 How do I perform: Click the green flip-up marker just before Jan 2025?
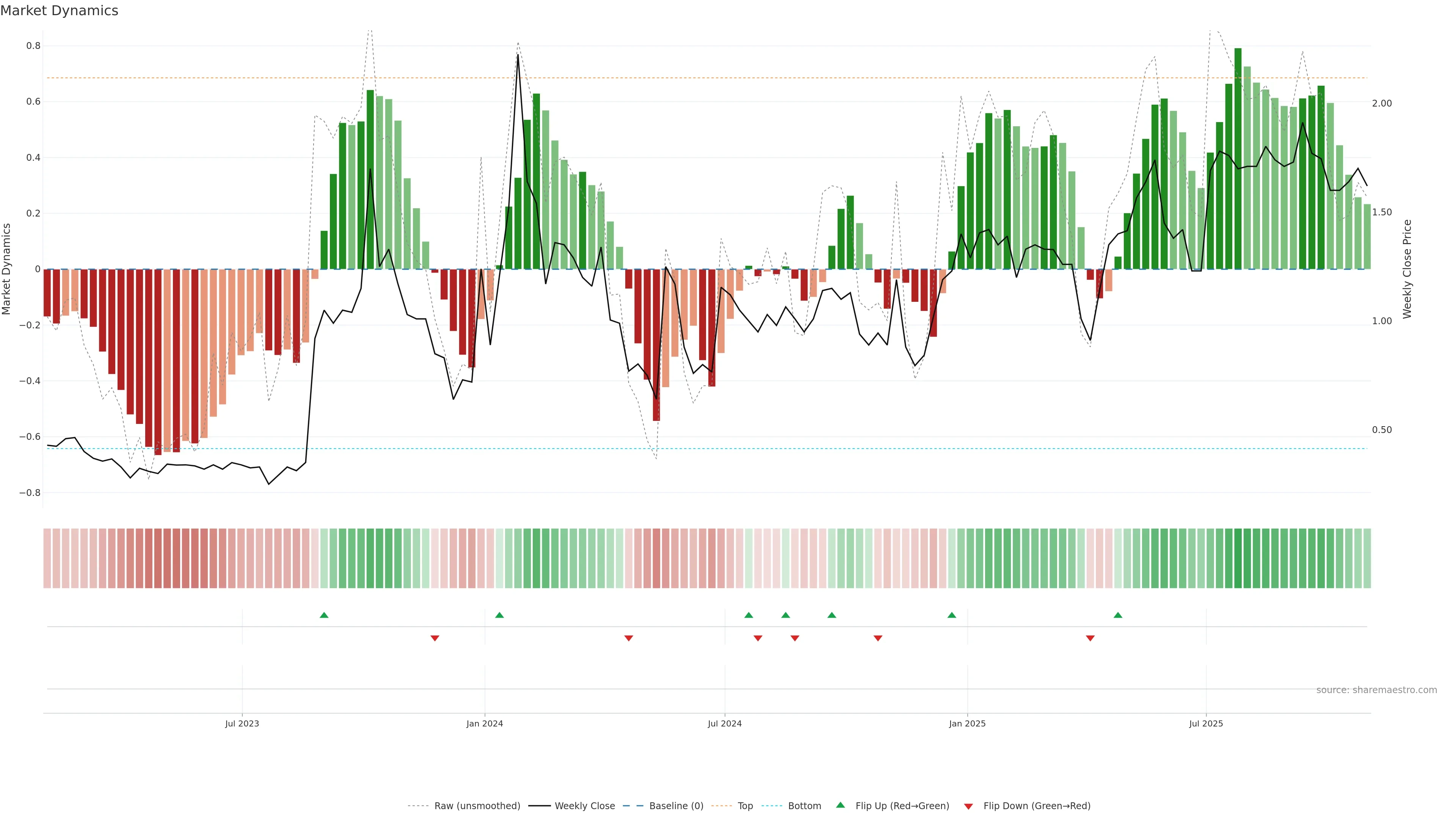[x=952, y=615]
